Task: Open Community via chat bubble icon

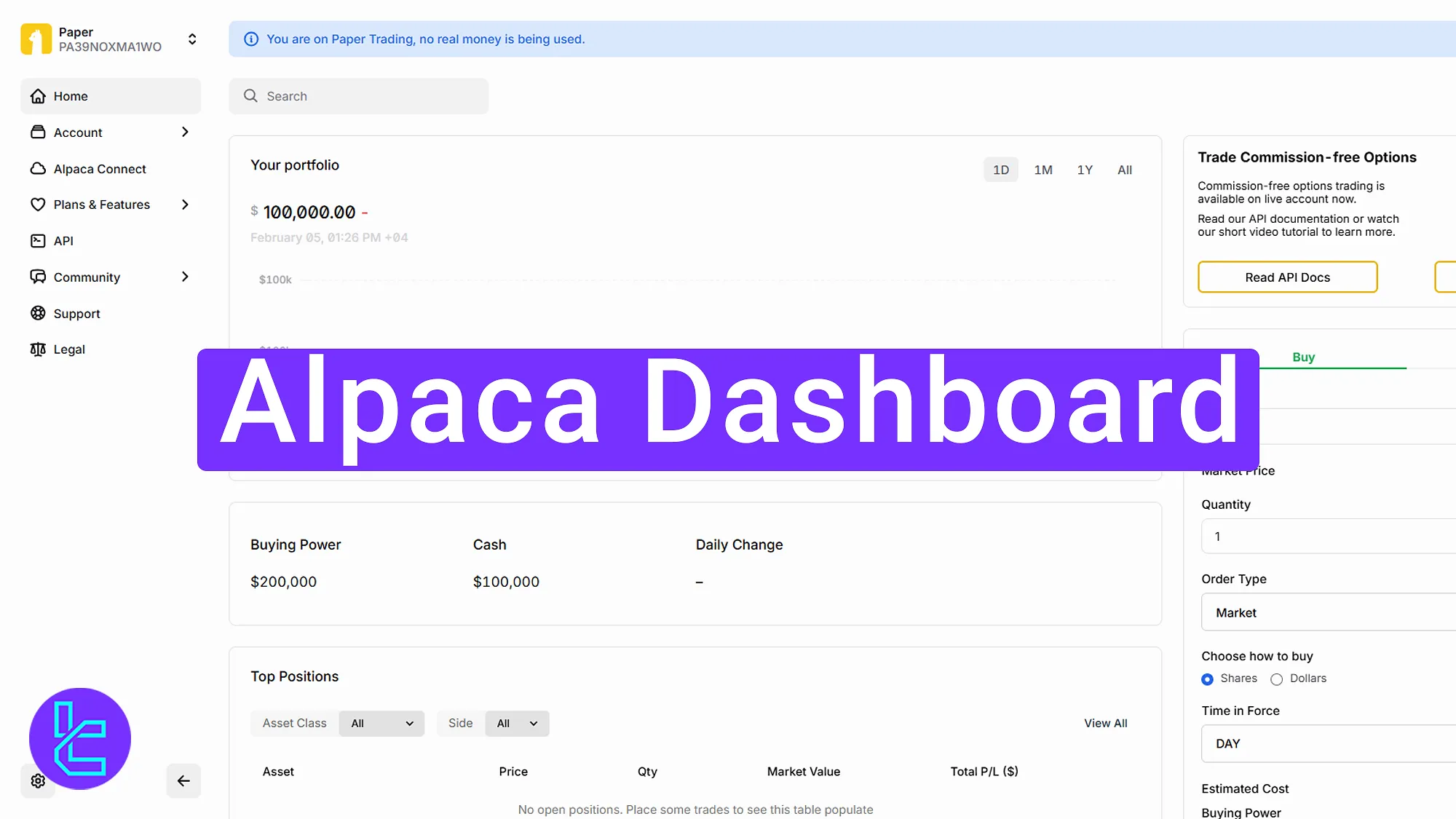Action: pos(38,277)
